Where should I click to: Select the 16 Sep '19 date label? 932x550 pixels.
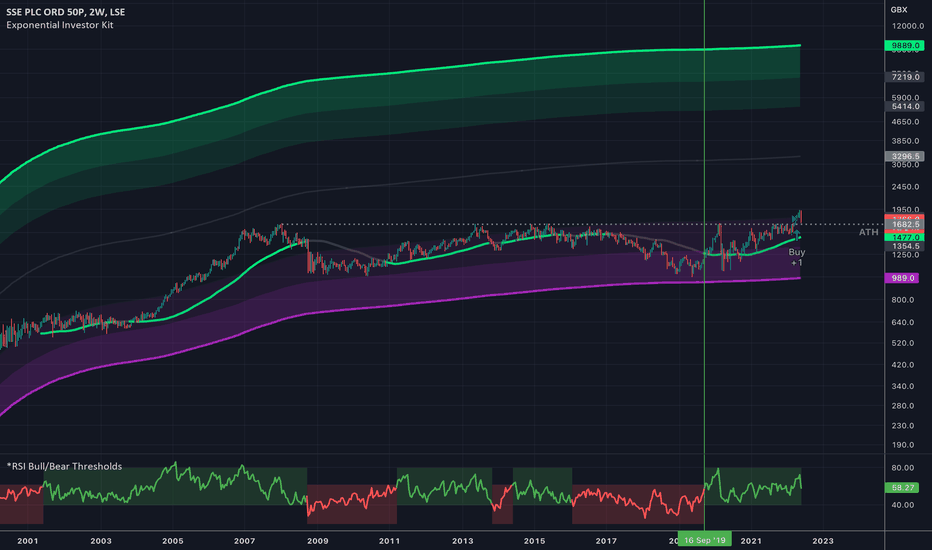705,540
